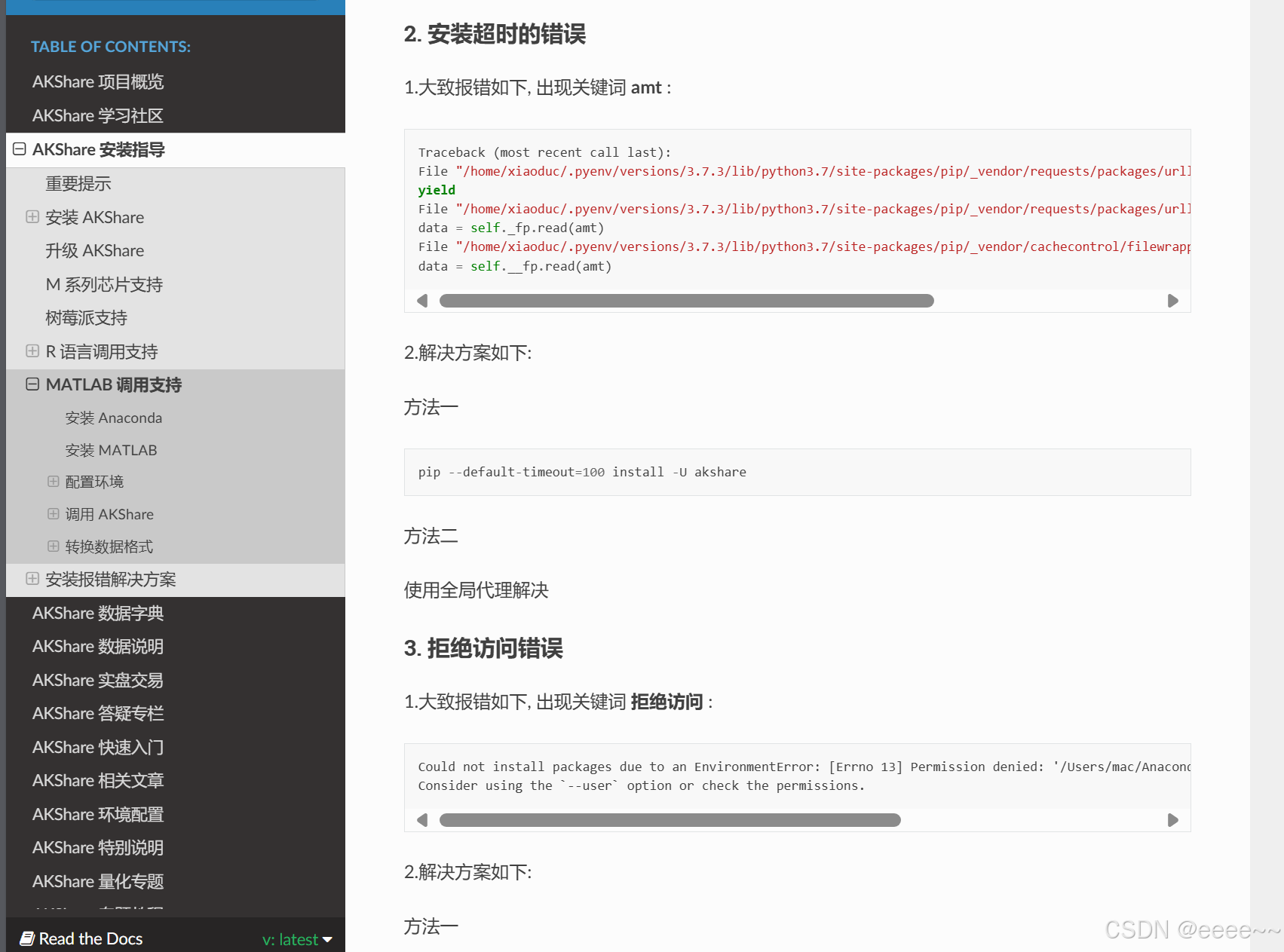
Task: Open the 安装 Anaconda link
Action: coord(113,418)
